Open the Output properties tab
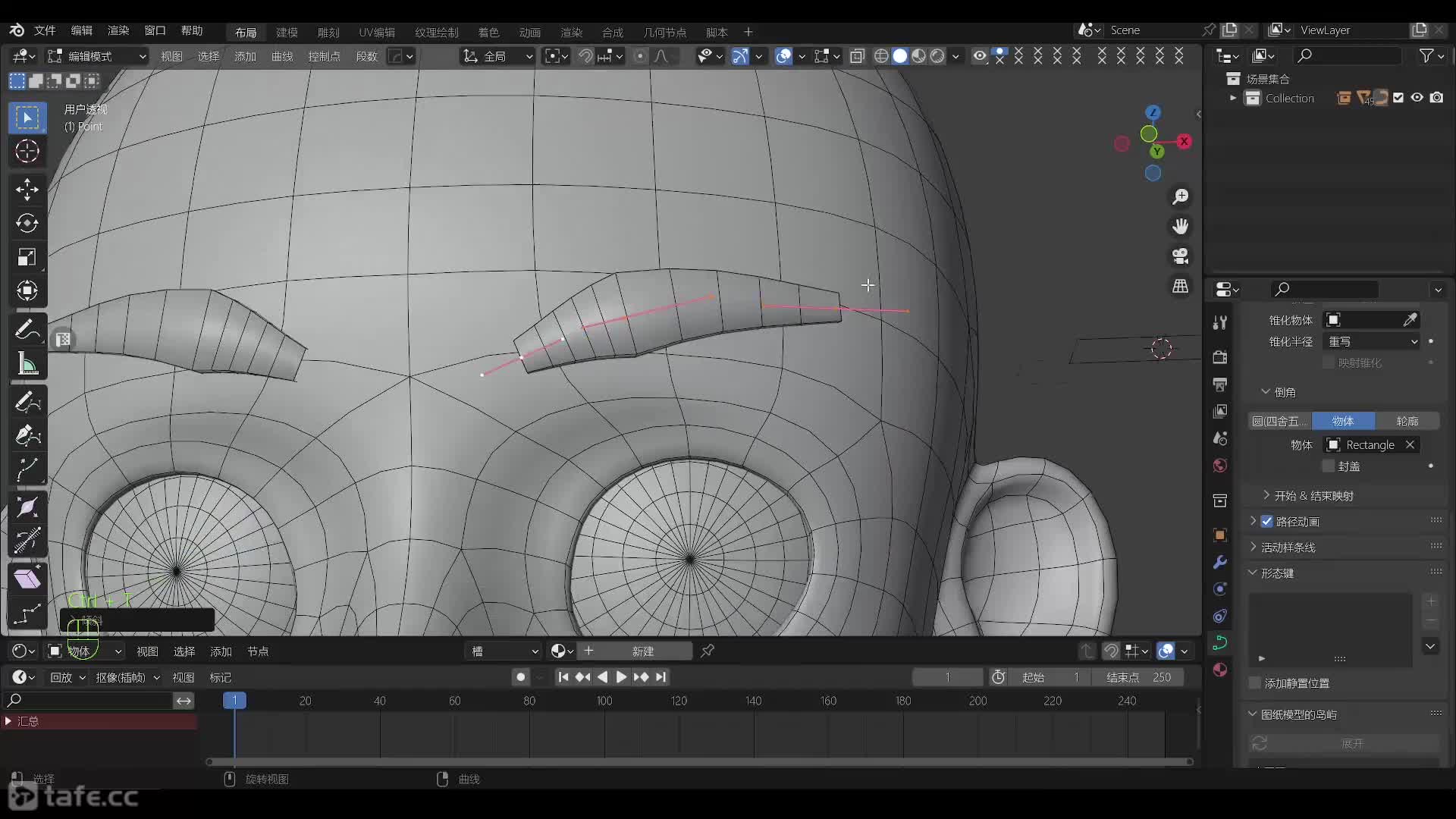 pyautogui.click(x=1220, y=384)
